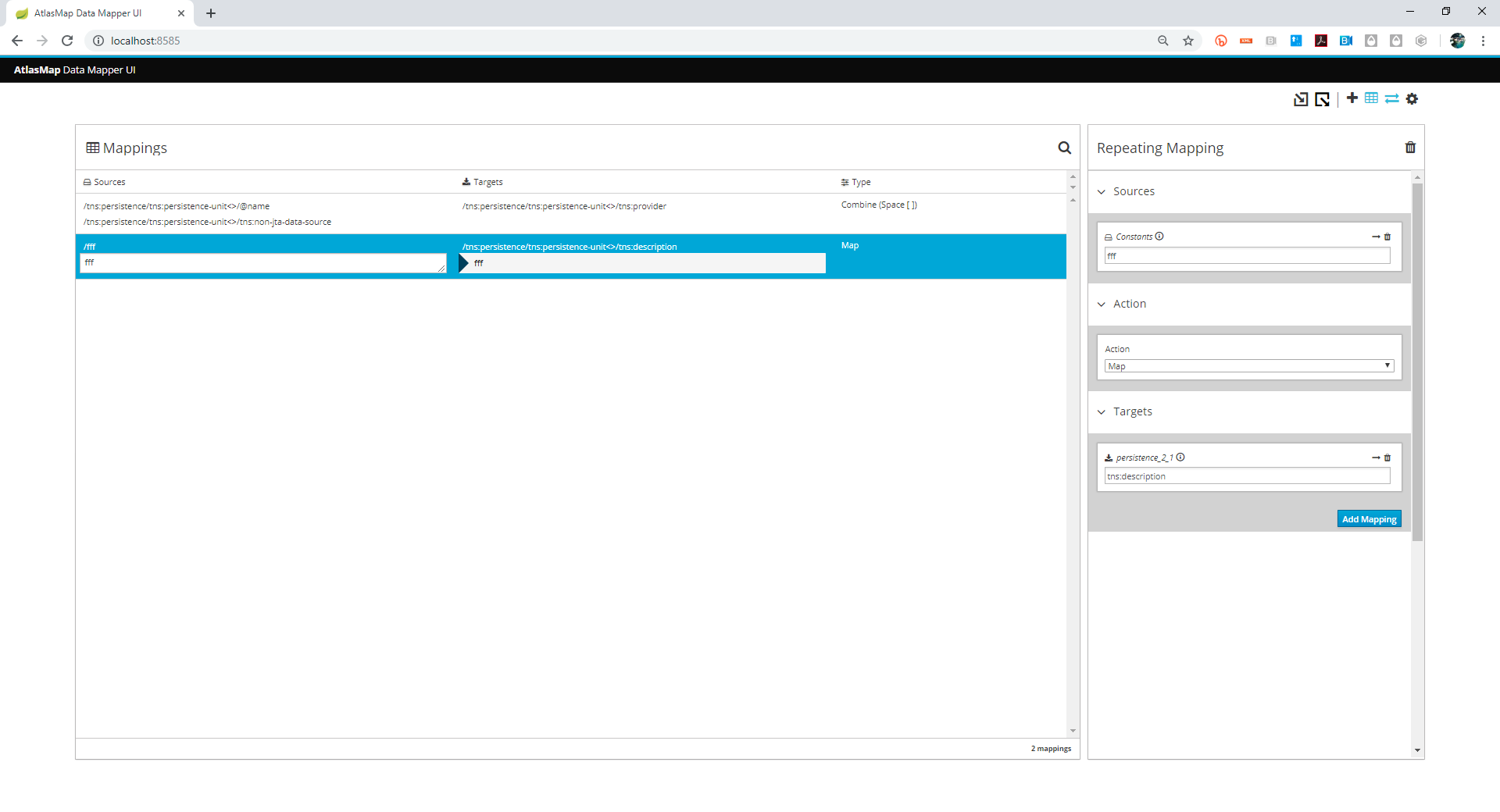This screenshot has height=812, width=1500.
Task: Click the source fff textarea in selected row
Action: point(262,263)
